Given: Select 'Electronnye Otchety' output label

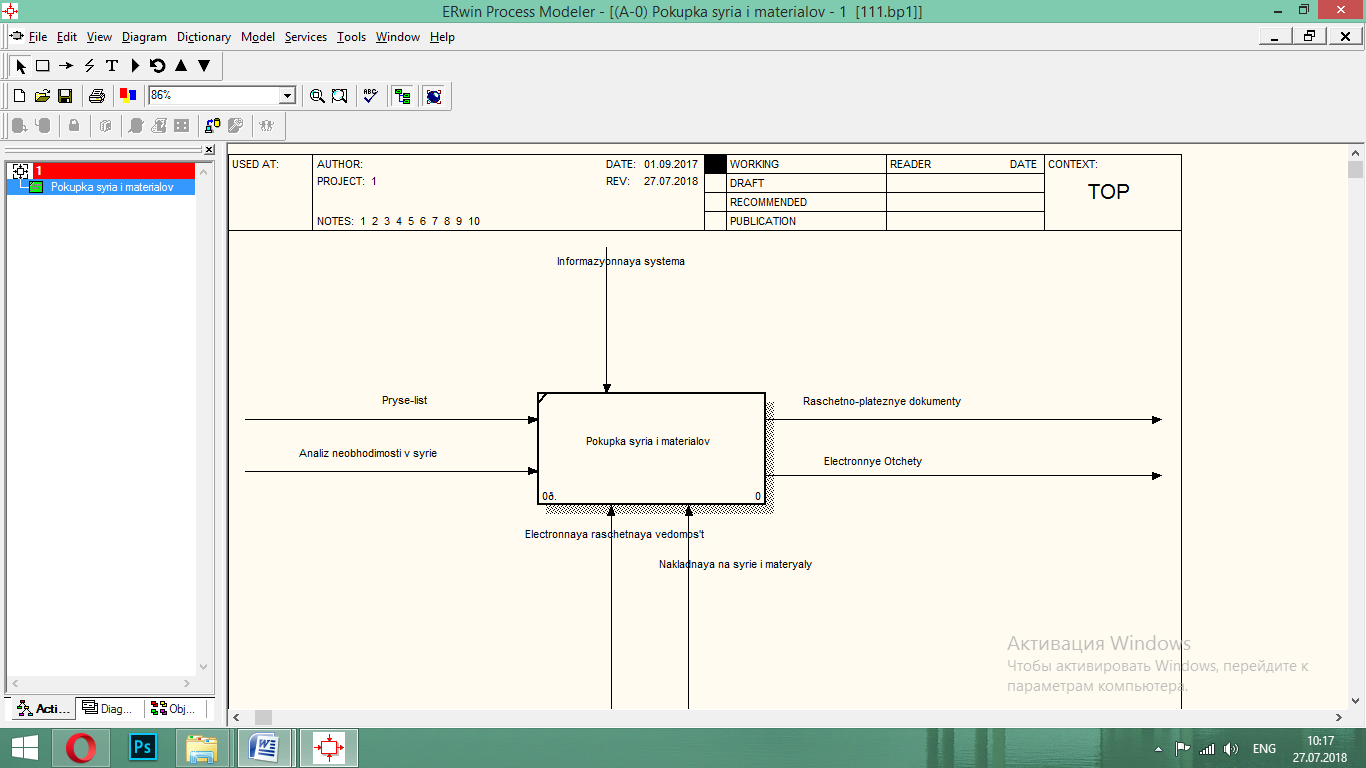Looking at the screenshot, I should 873,461.
